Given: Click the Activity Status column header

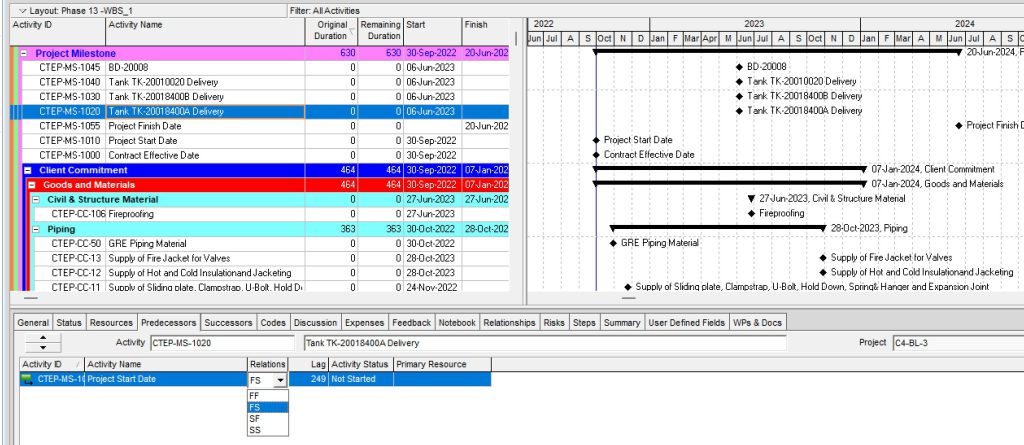Looking at the screenshot, I should 361,364.
